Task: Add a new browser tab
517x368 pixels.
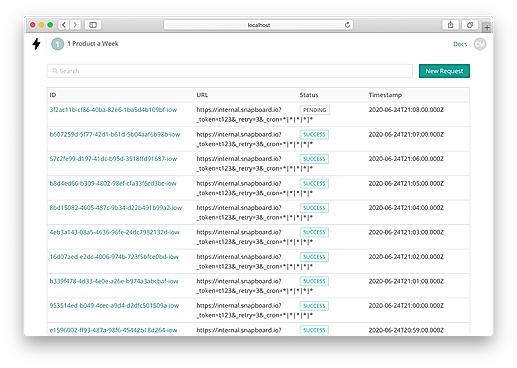Action: [487, 28]
